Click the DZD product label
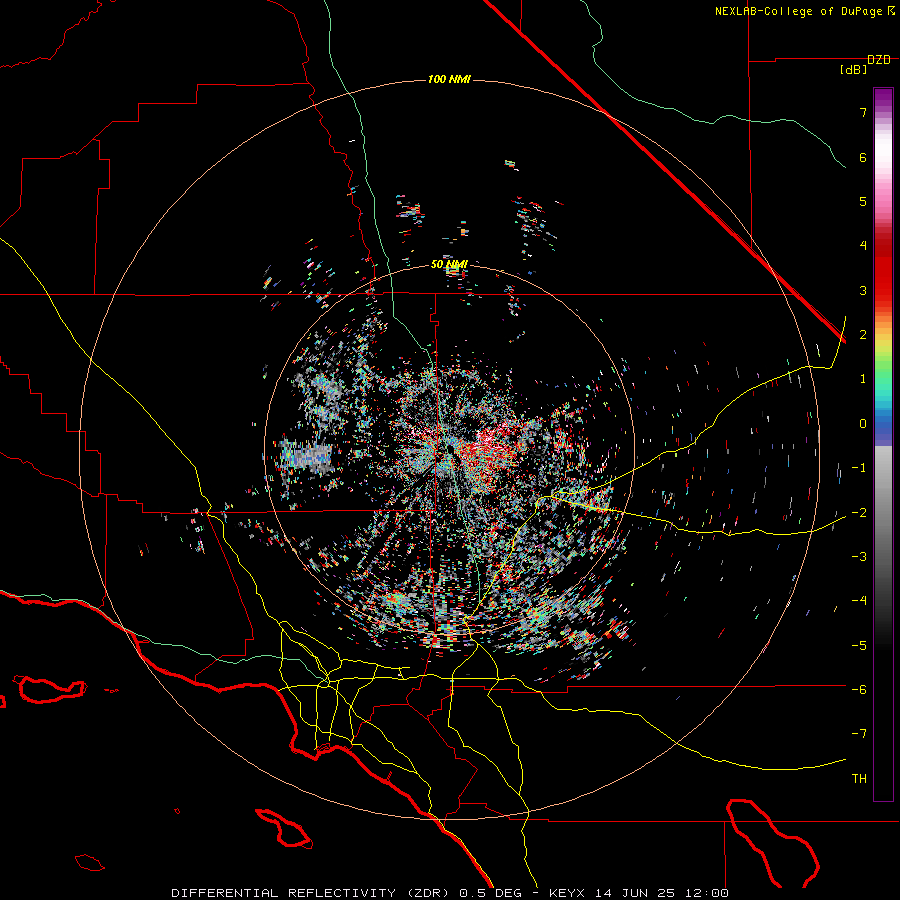 [x=879, y=60]
